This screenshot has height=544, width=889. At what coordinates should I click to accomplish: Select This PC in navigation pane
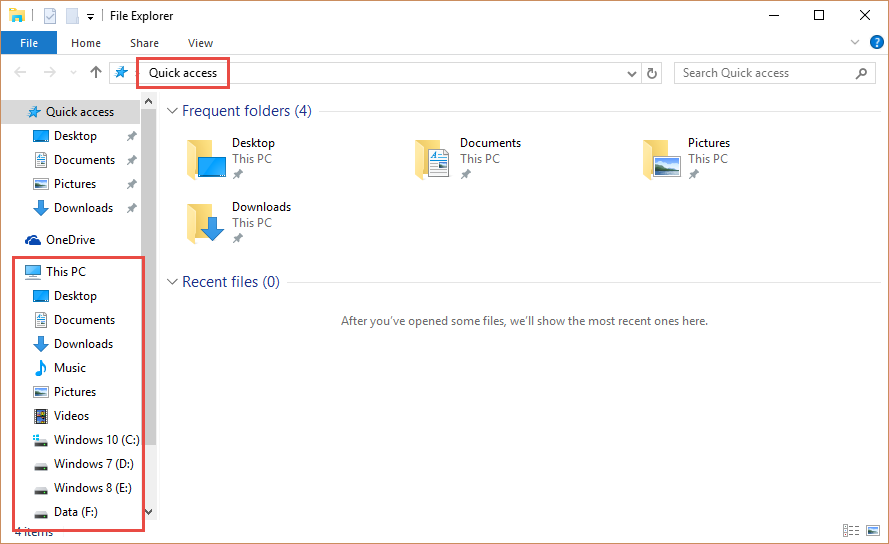tap(66, 272)
